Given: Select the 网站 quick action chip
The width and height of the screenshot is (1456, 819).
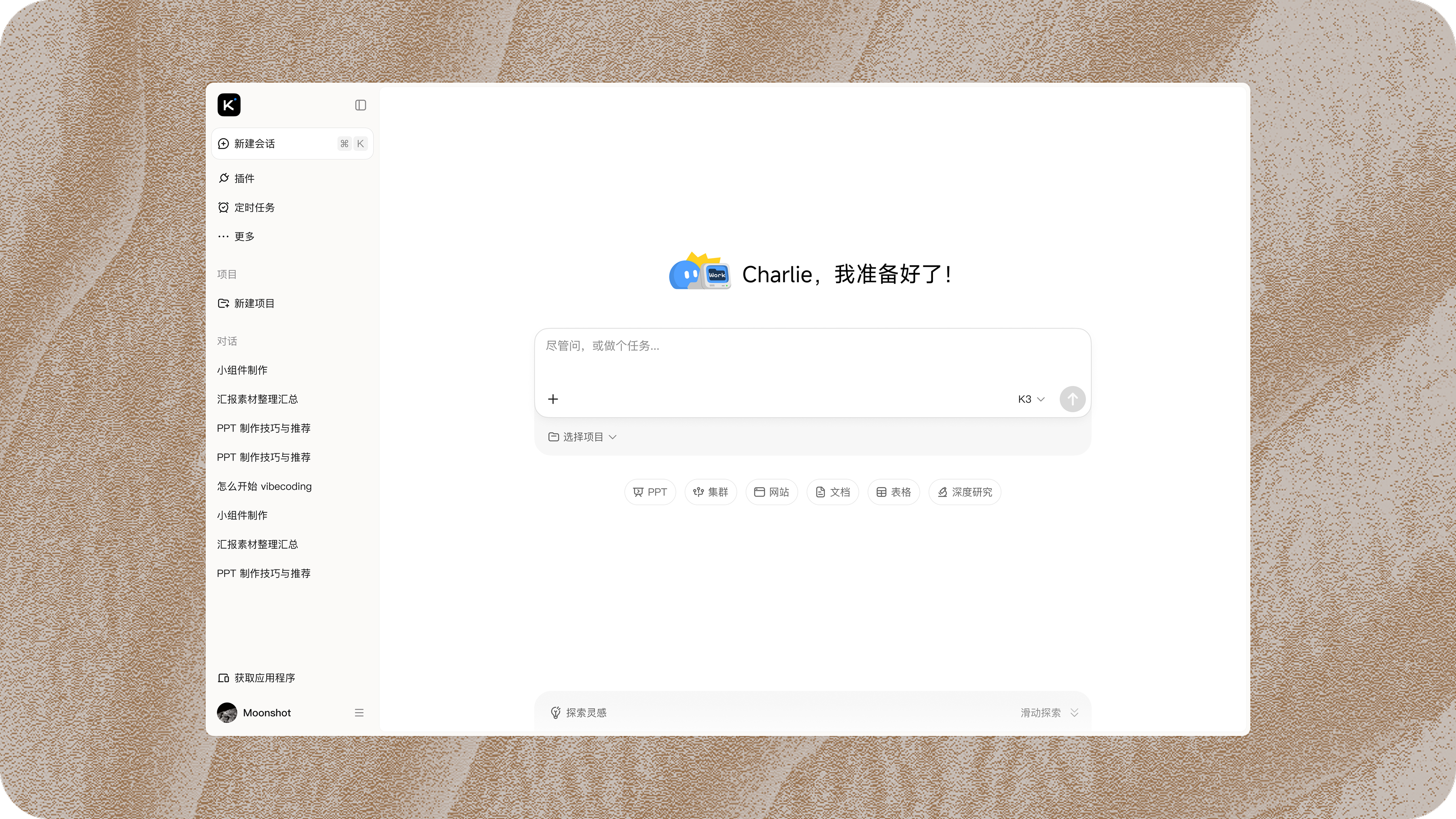Looking at the screenshot, I should 772,492.
